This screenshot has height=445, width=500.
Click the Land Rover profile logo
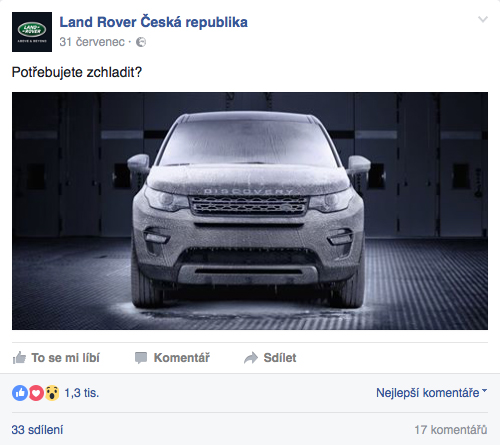point(32,32)
